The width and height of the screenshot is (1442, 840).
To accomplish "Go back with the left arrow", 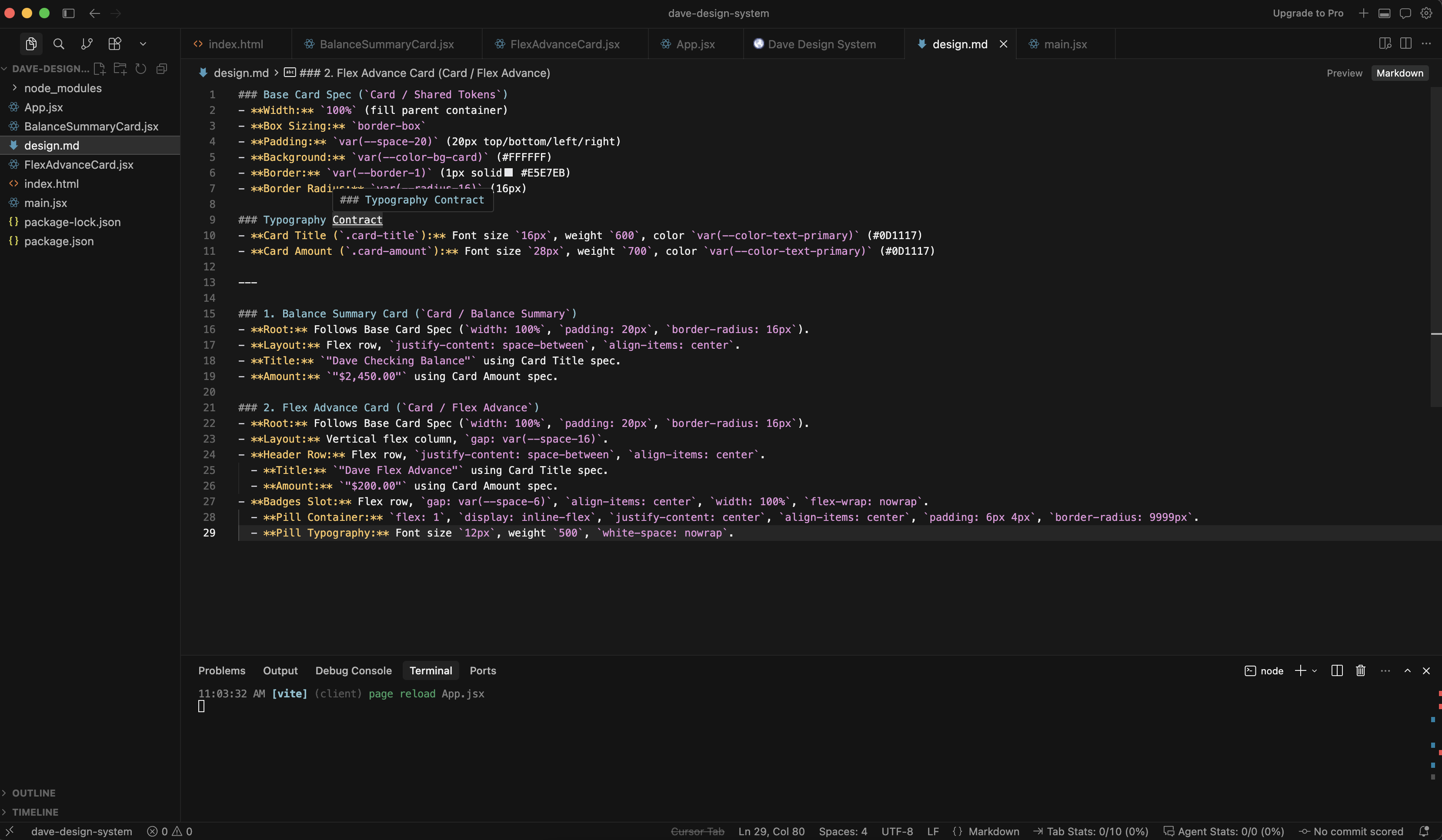I will 95,13.
